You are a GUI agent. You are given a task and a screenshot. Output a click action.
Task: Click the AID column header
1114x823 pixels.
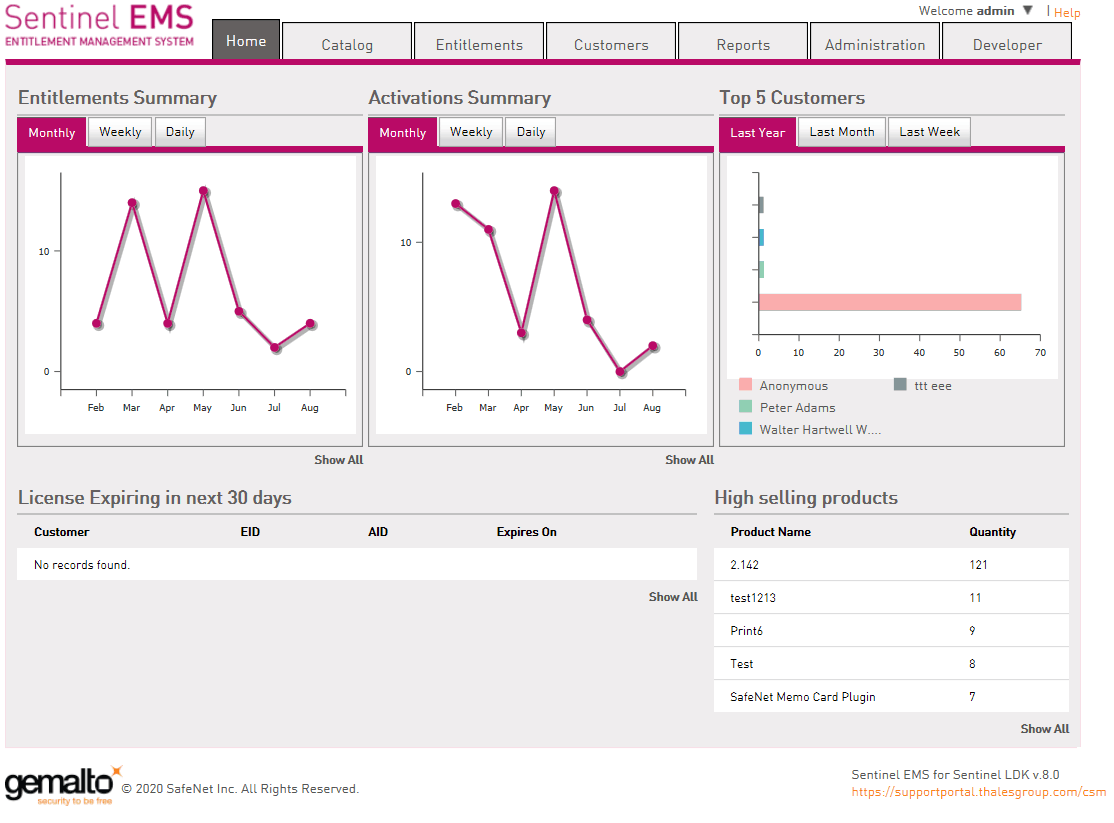(x=378, y=532)
